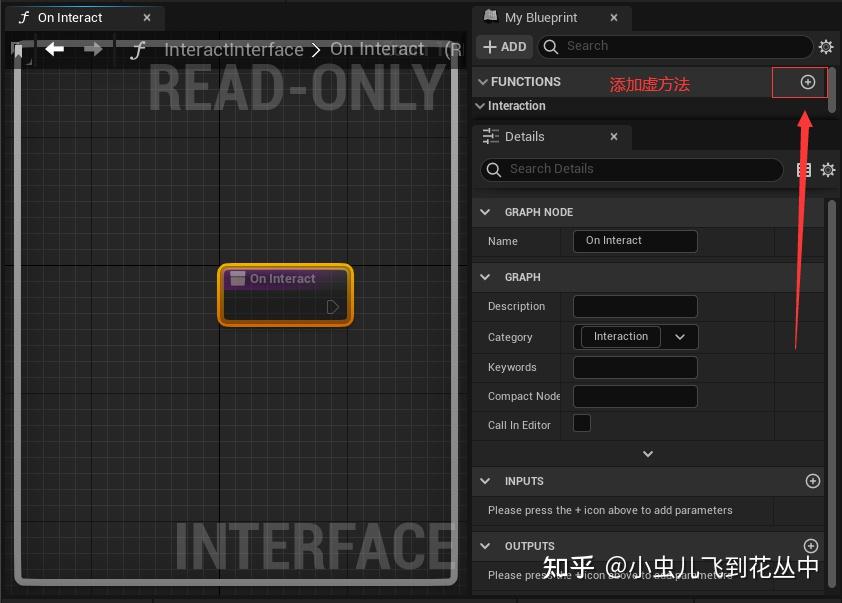Image resolution: width=842 pixels, height=603 pixels.
Task: Click the magnifier icon in Search Details field
Action: pyautogui.click(x=494, y=169)
